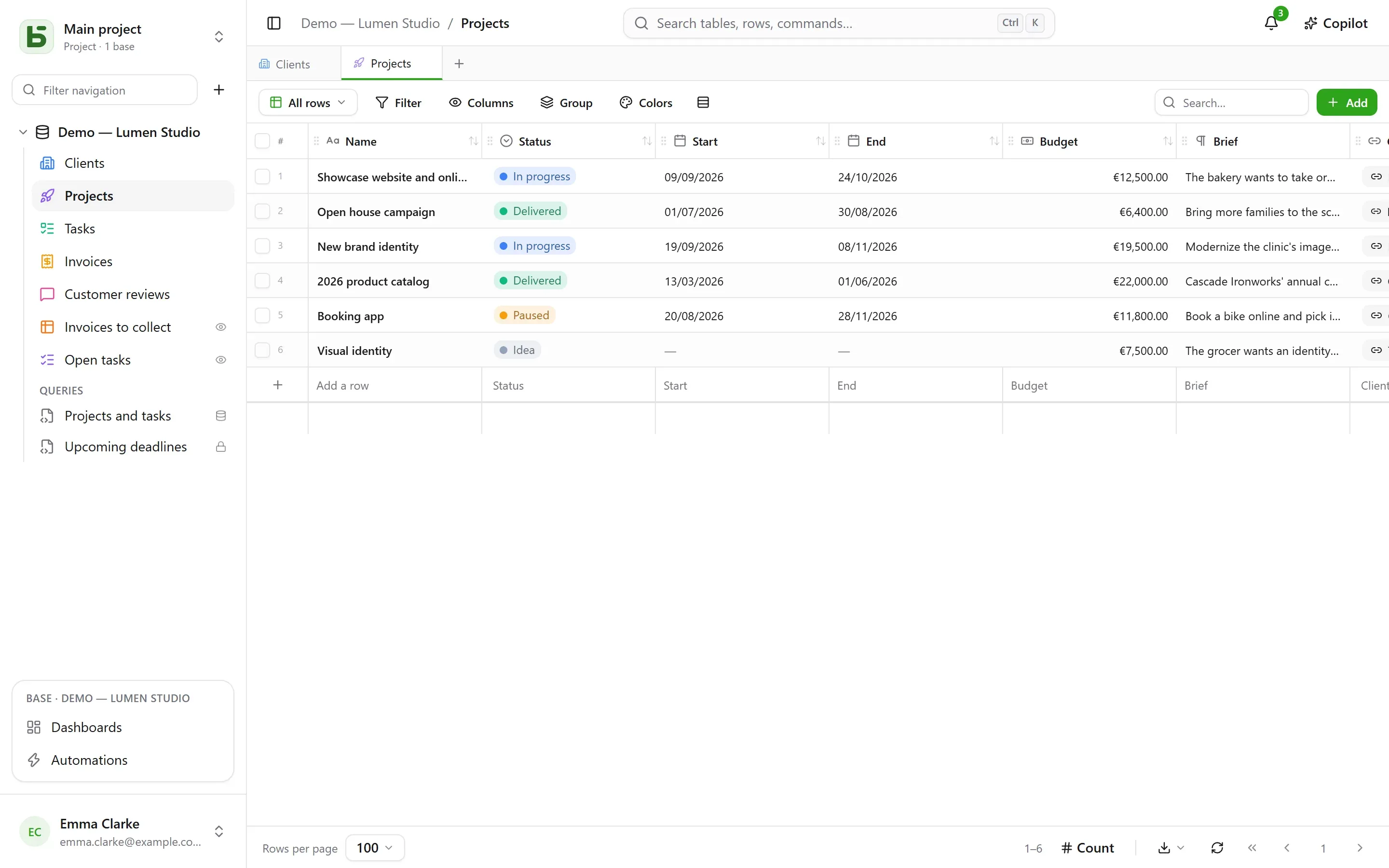Click the green Add button

(x=1347, y=102)
